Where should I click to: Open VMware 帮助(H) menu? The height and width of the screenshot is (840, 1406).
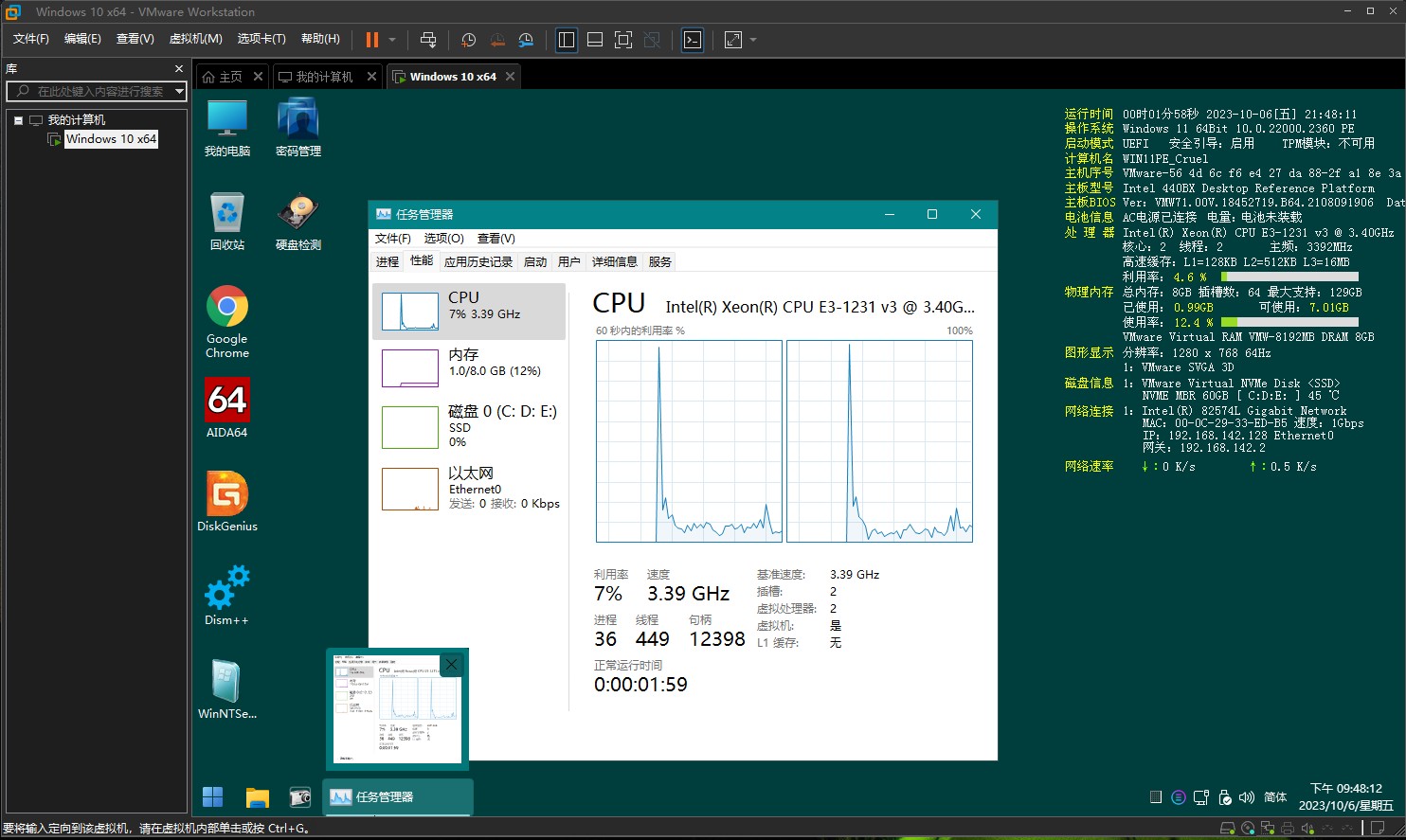pos(320,39)
